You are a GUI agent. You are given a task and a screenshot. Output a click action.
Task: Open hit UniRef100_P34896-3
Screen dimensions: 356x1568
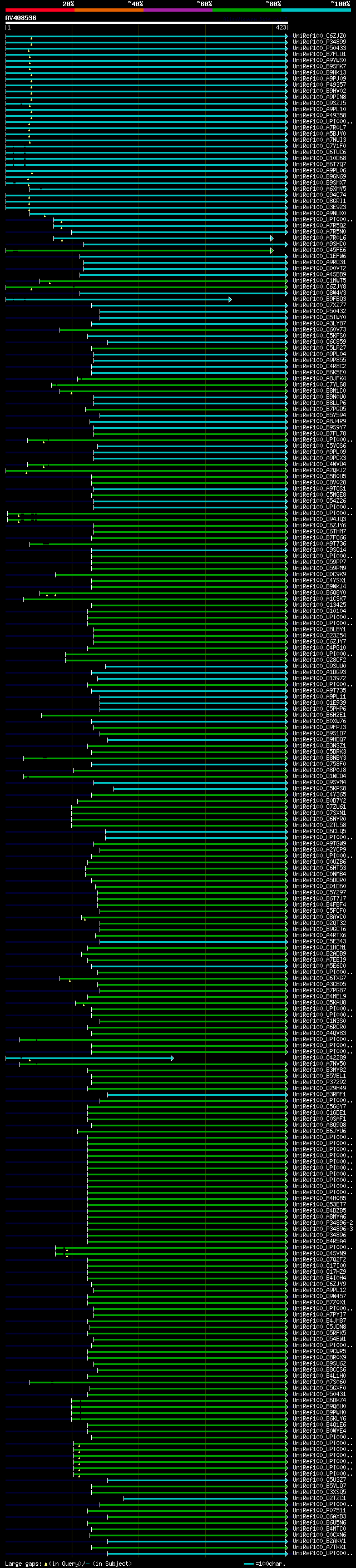click(323, 1229)
